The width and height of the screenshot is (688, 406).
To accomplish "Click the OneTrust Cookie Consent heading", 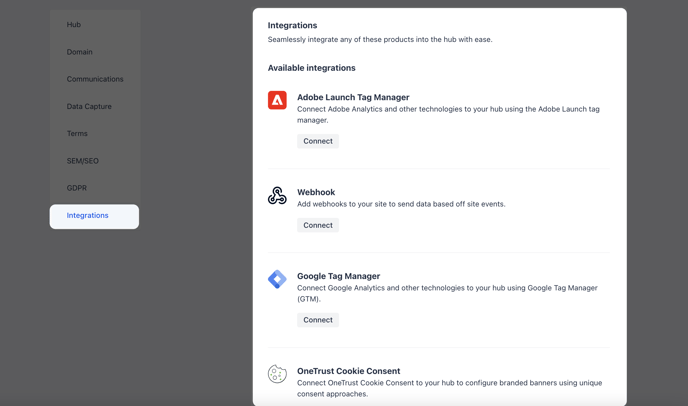I will 348,371.
